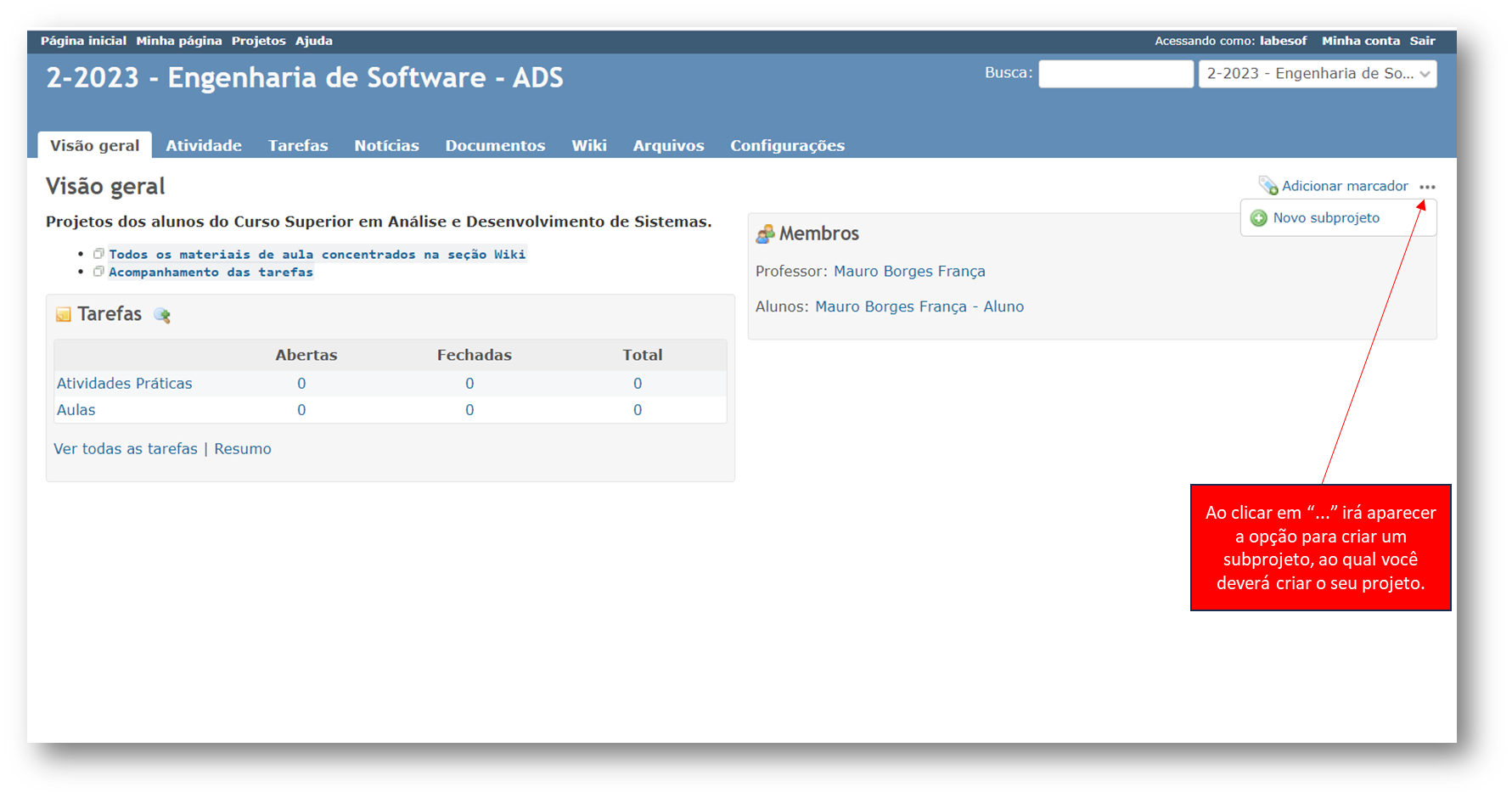1512x798 pixels.
Task: Open the Configurações tab
Action: click(787, 145)
